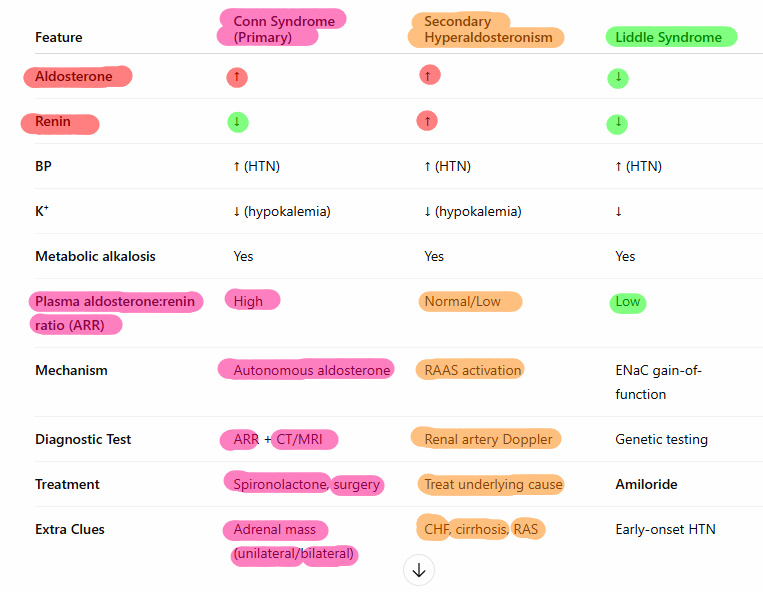Select the Secondary Hyperaldosteronism column header
Viewport: 763px width, 592px height.
(487, 29)
